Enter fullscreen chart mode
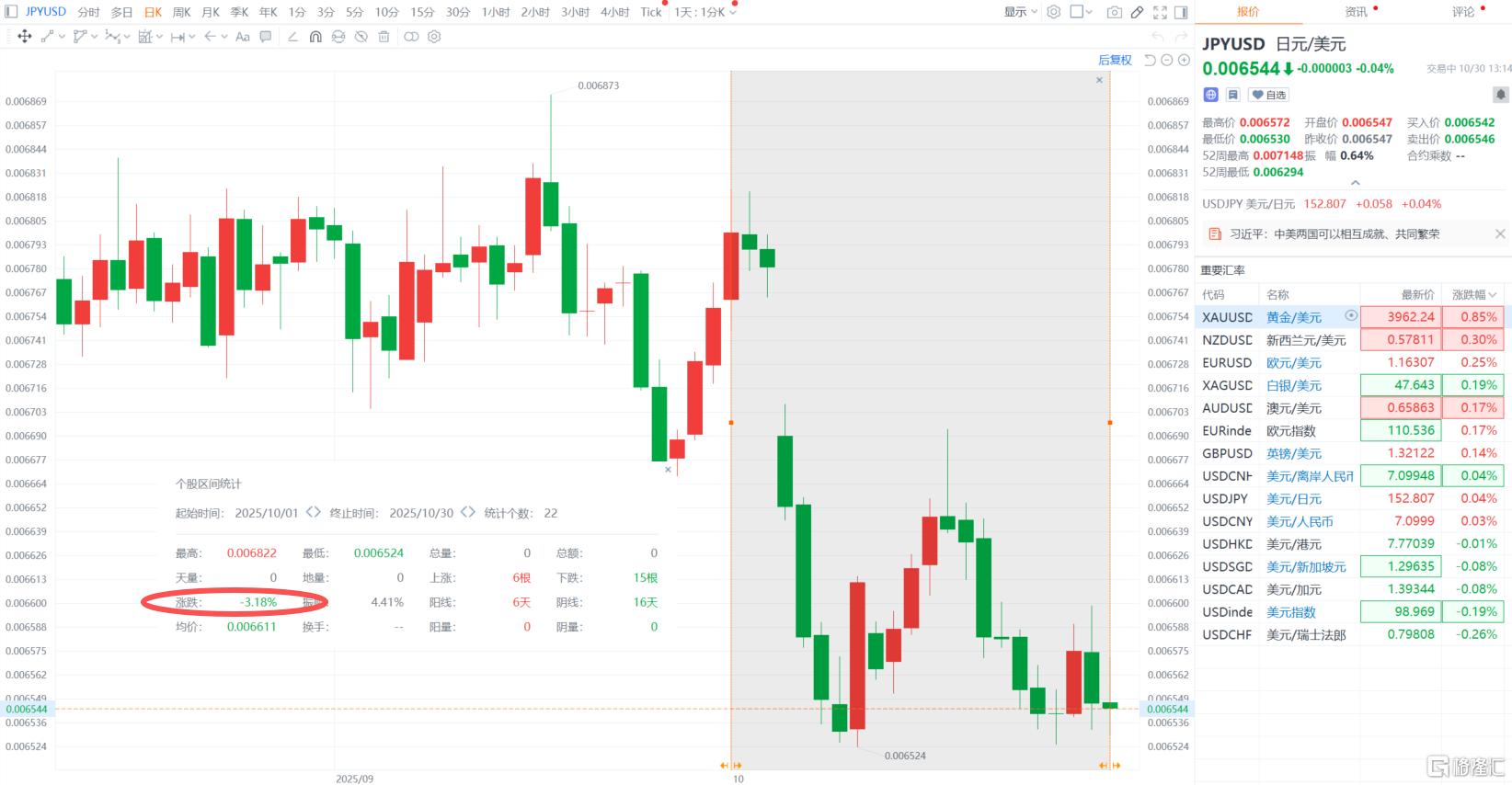 coord(1160,12)
